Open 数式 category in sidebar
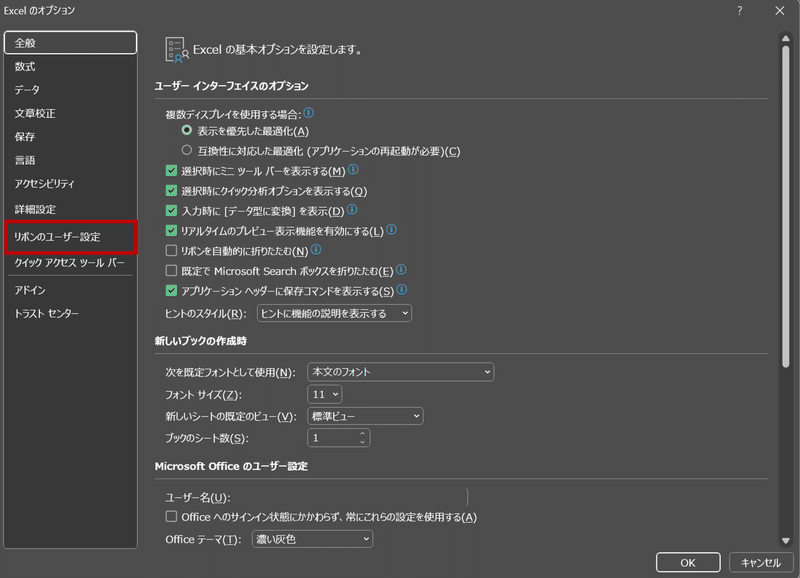Image resolution: width=800 pixels, height=578 pixels. (70, 66)
